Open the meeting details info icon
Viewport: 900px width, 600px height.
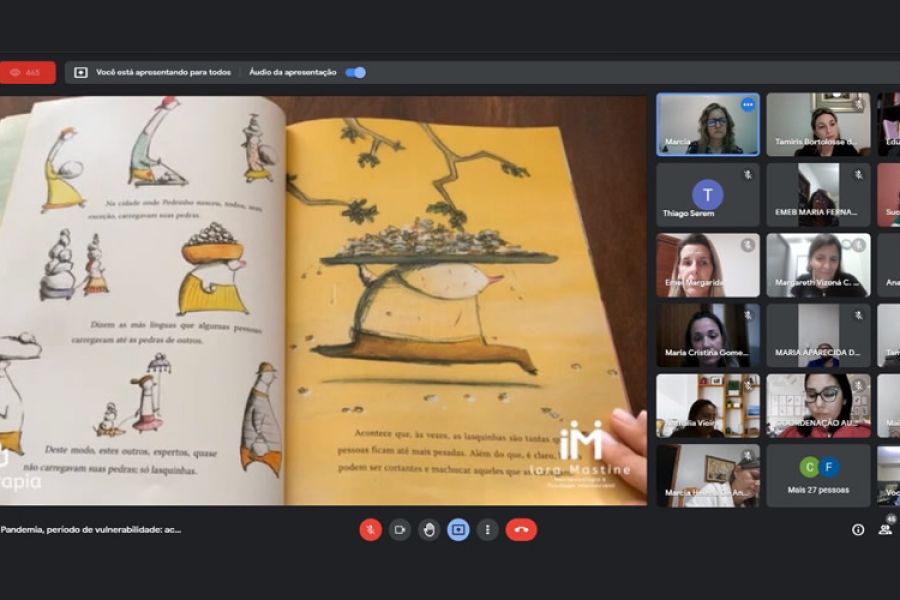tap(858, 530)
